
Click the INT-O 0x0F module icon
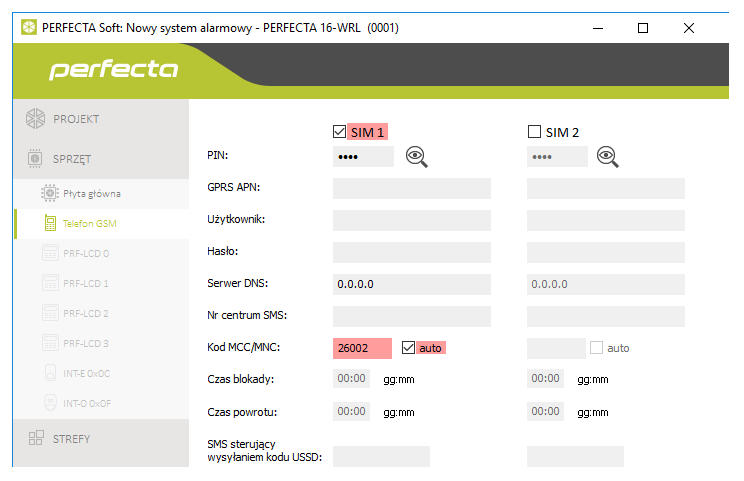[x=50, y=403]
